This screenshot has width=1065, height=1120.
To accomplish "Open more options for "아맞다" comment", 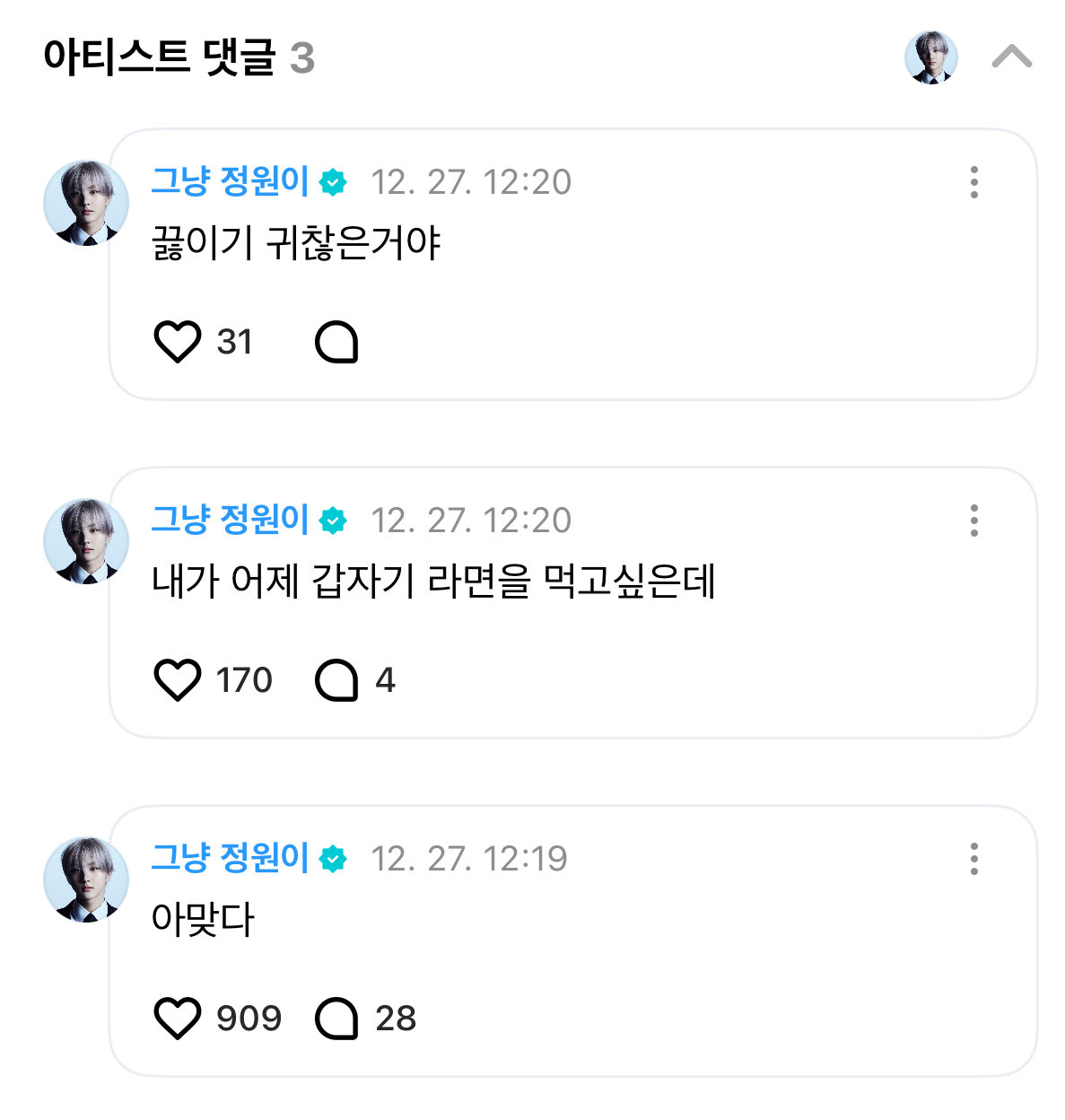I will pyautogui.click(x=973, y=859).
